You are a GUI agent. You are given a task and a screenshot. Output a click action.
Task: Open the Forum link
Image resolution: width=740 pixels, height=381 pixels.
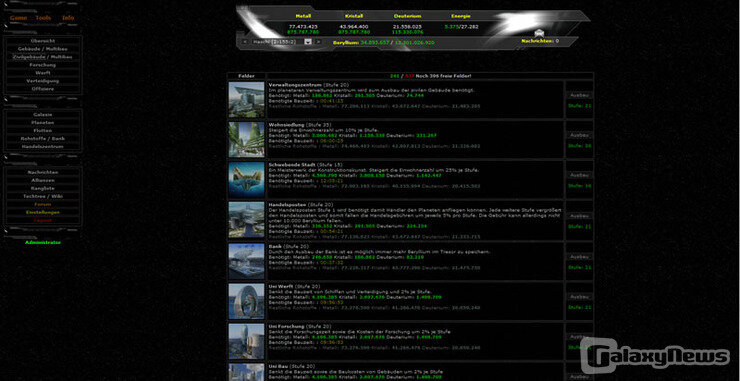(42, 204)
